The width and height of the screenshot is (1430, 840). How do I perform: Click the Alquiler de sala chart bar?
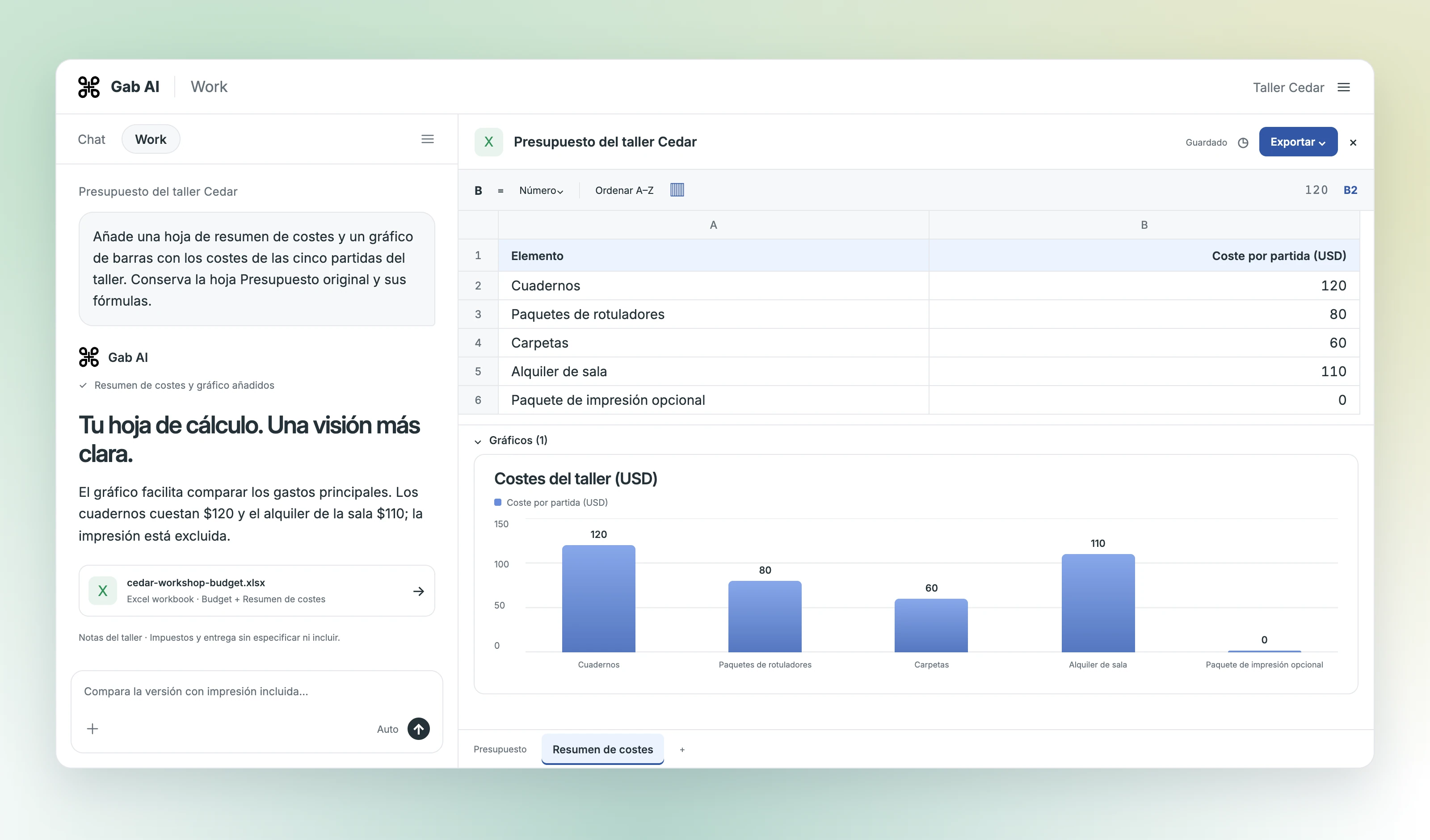[x=1098, y=603]
